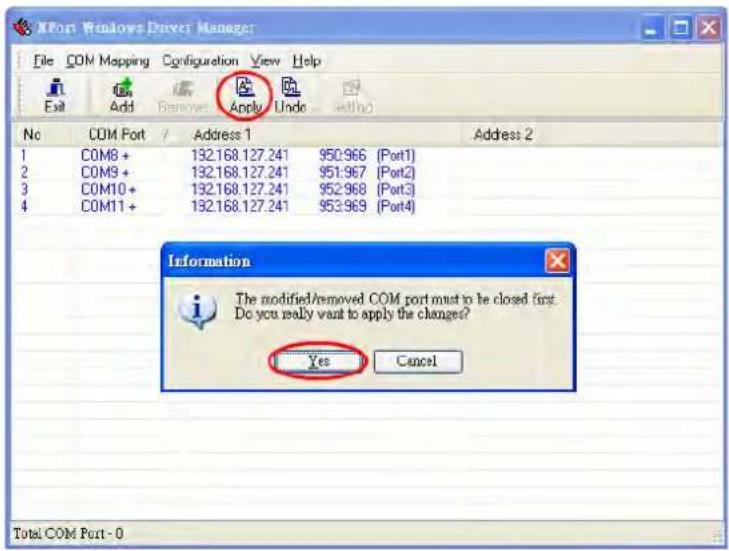Click row number 3 in the No column

click(24, 190)
